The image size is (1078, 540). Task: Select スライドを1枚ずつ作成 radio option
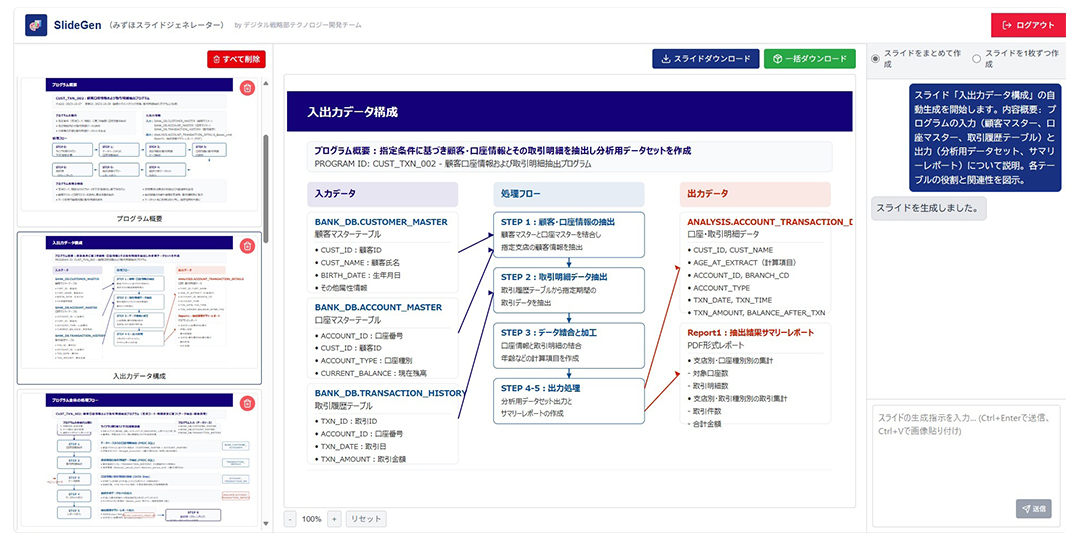coord(976,59)
